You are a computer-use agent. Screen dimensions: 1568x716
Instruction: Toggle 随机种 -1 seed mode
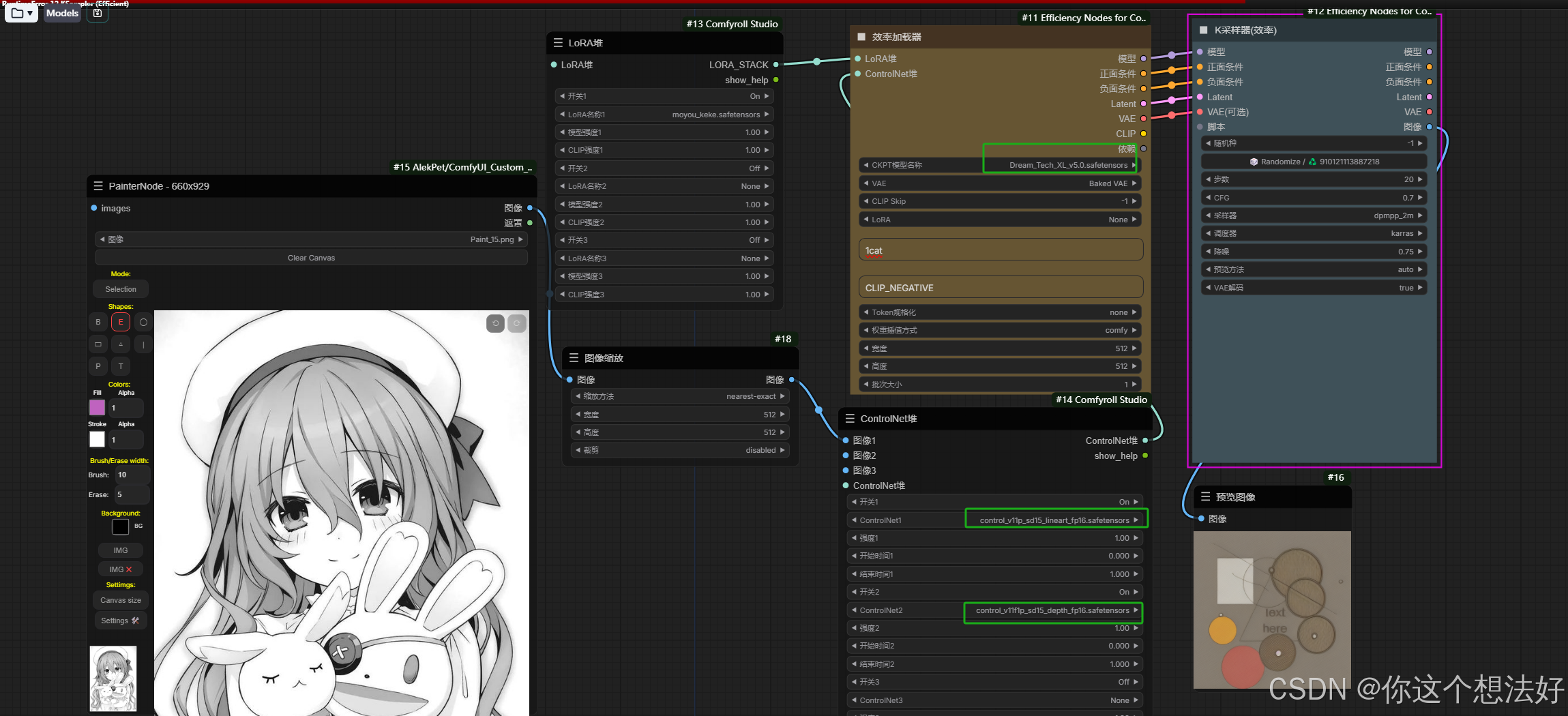[x=1314, y=143]
